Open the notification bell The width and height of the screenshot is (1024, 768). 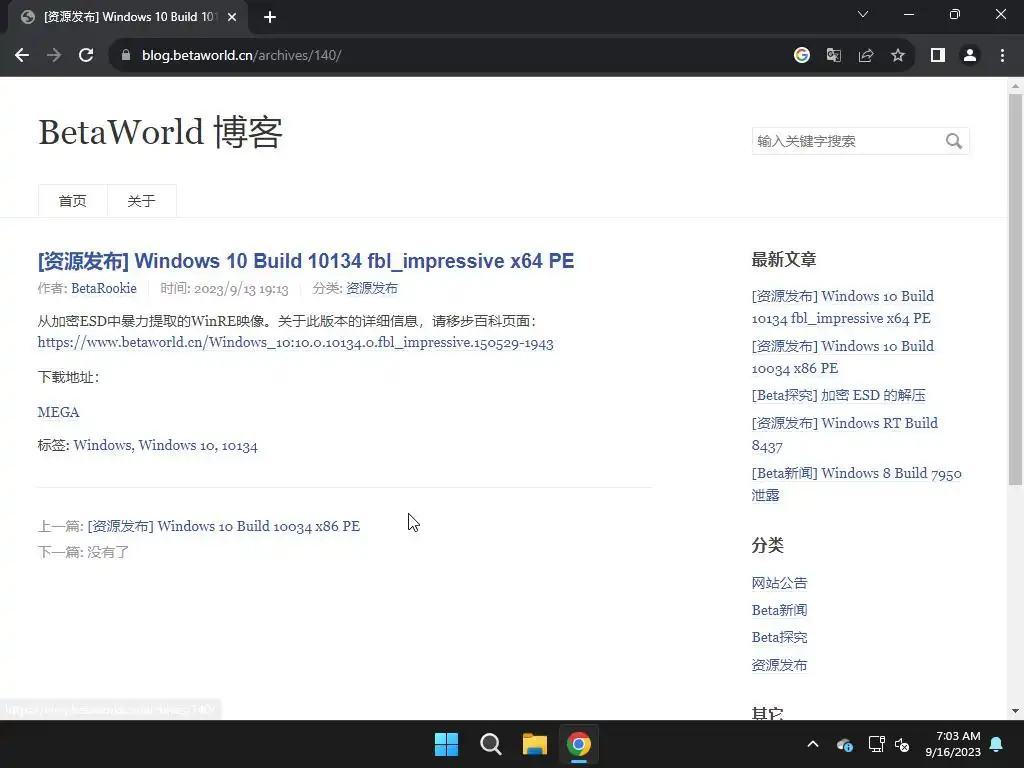(x=997, y=744)
